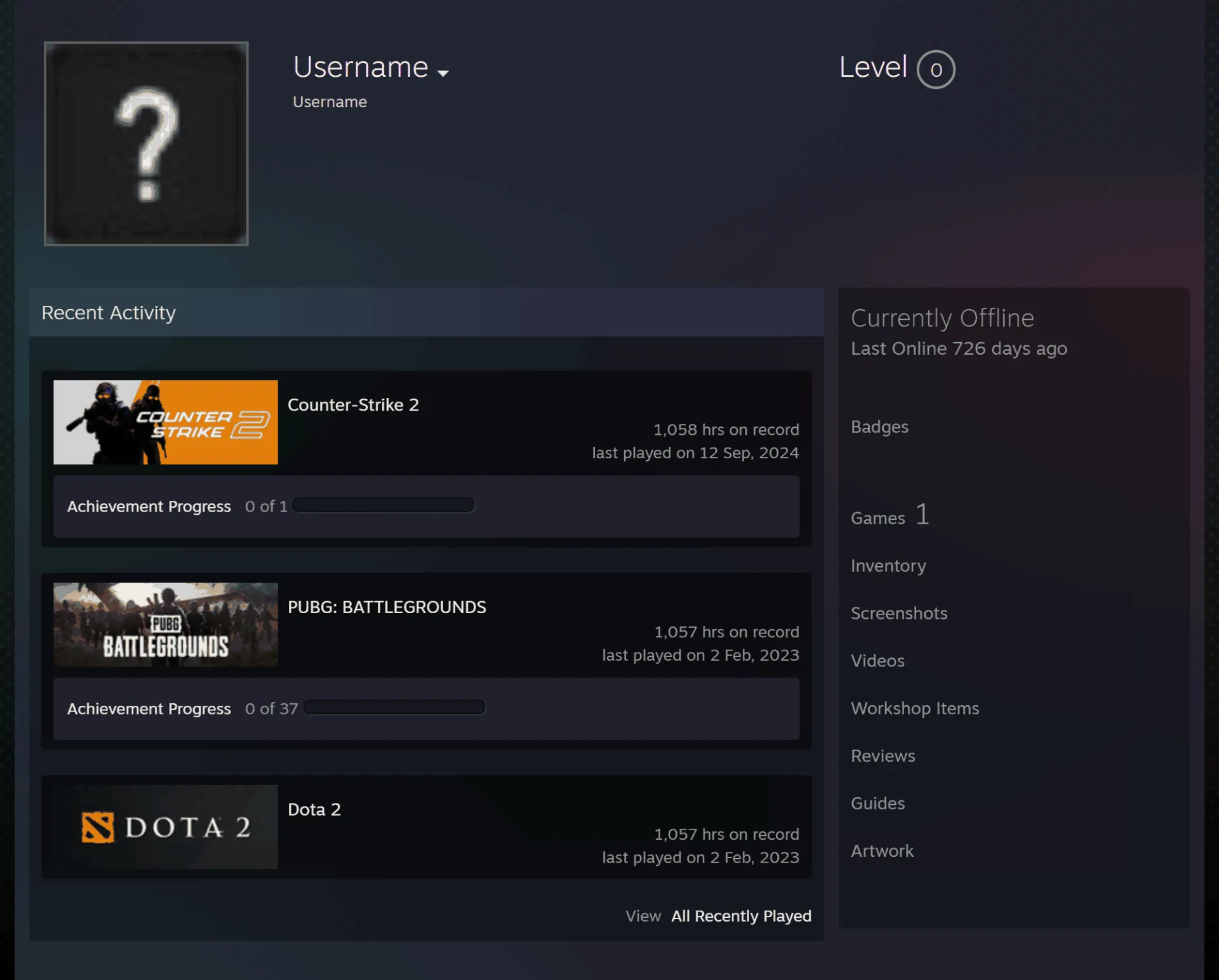Viewport: 1219px width, 980px height.
Task: Click "Last Online 726 days ago" text
Action: [x=959, y=348]
